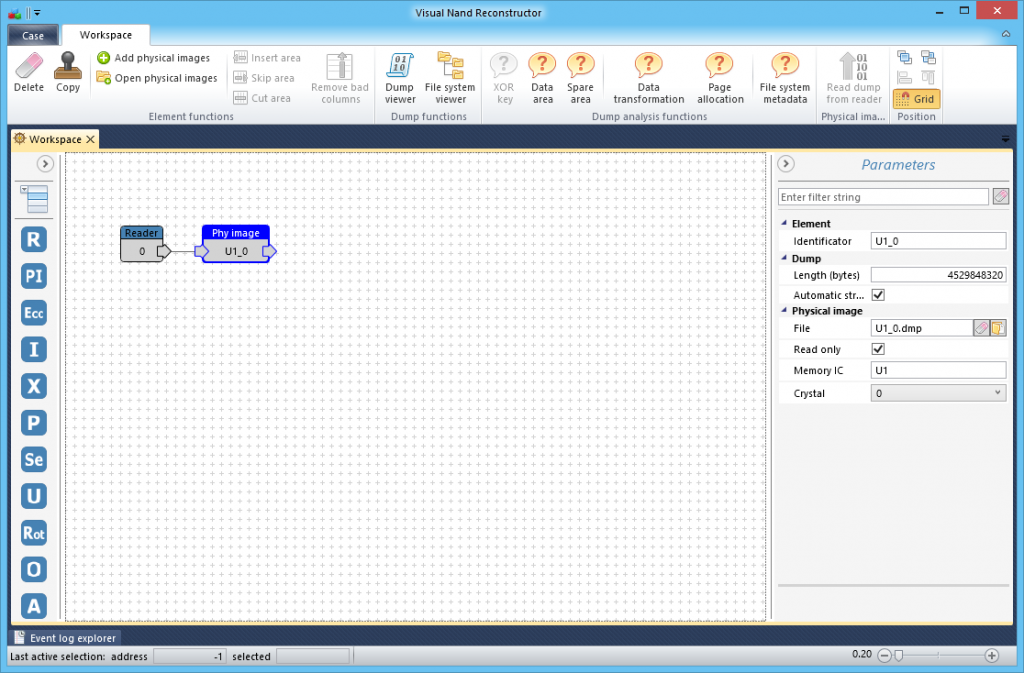Click the left alignment position icon
The height and width of the screenshot is (673, 1024).
click(904, 78)
